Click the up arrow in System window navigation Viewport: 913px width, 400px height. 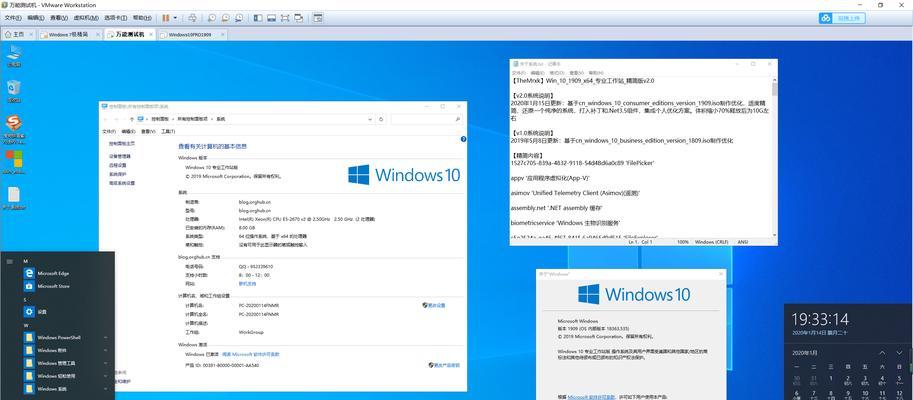pos(132,119)
